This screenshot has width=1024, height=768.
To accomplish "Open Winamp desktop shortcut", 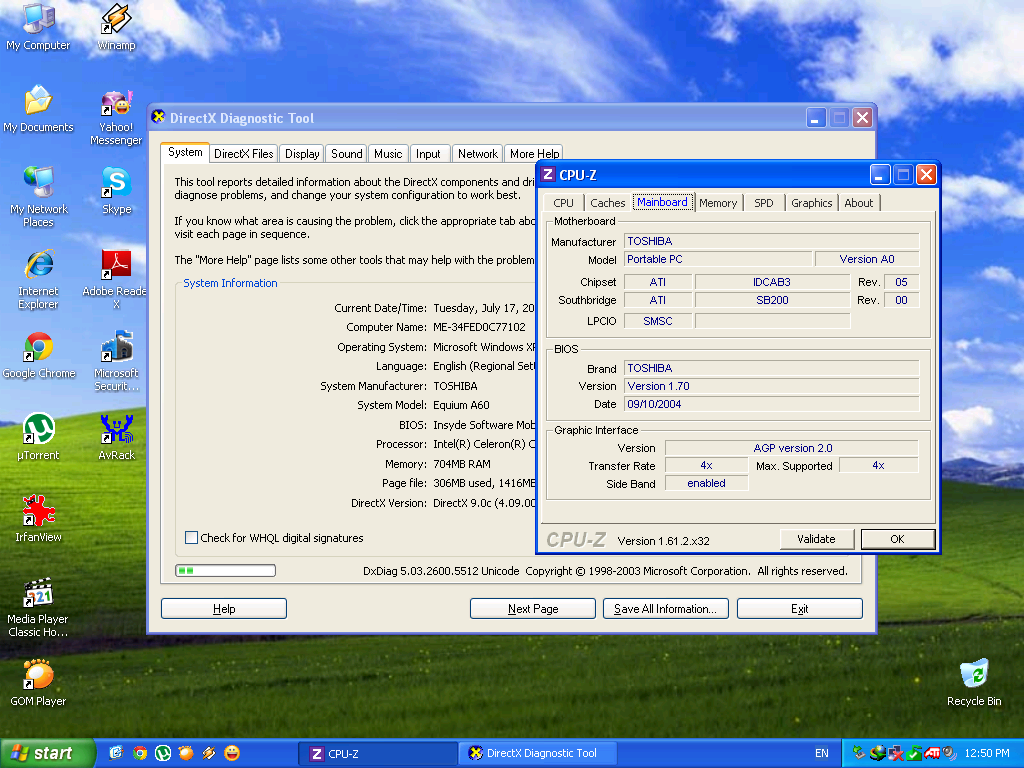I will click(x=116, y=26).
